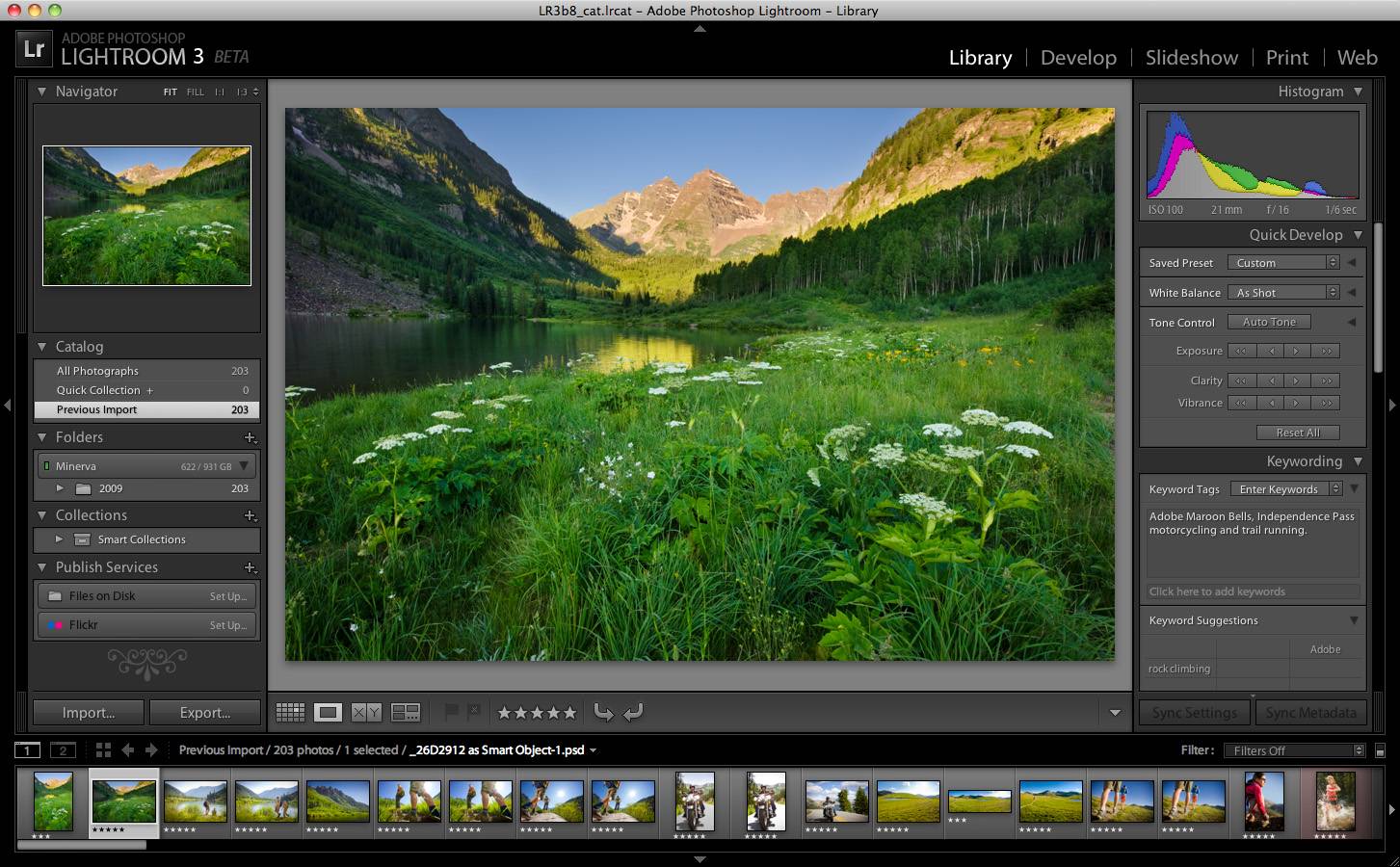
Task: Collapse the Navigator panel
Action: 42,92
